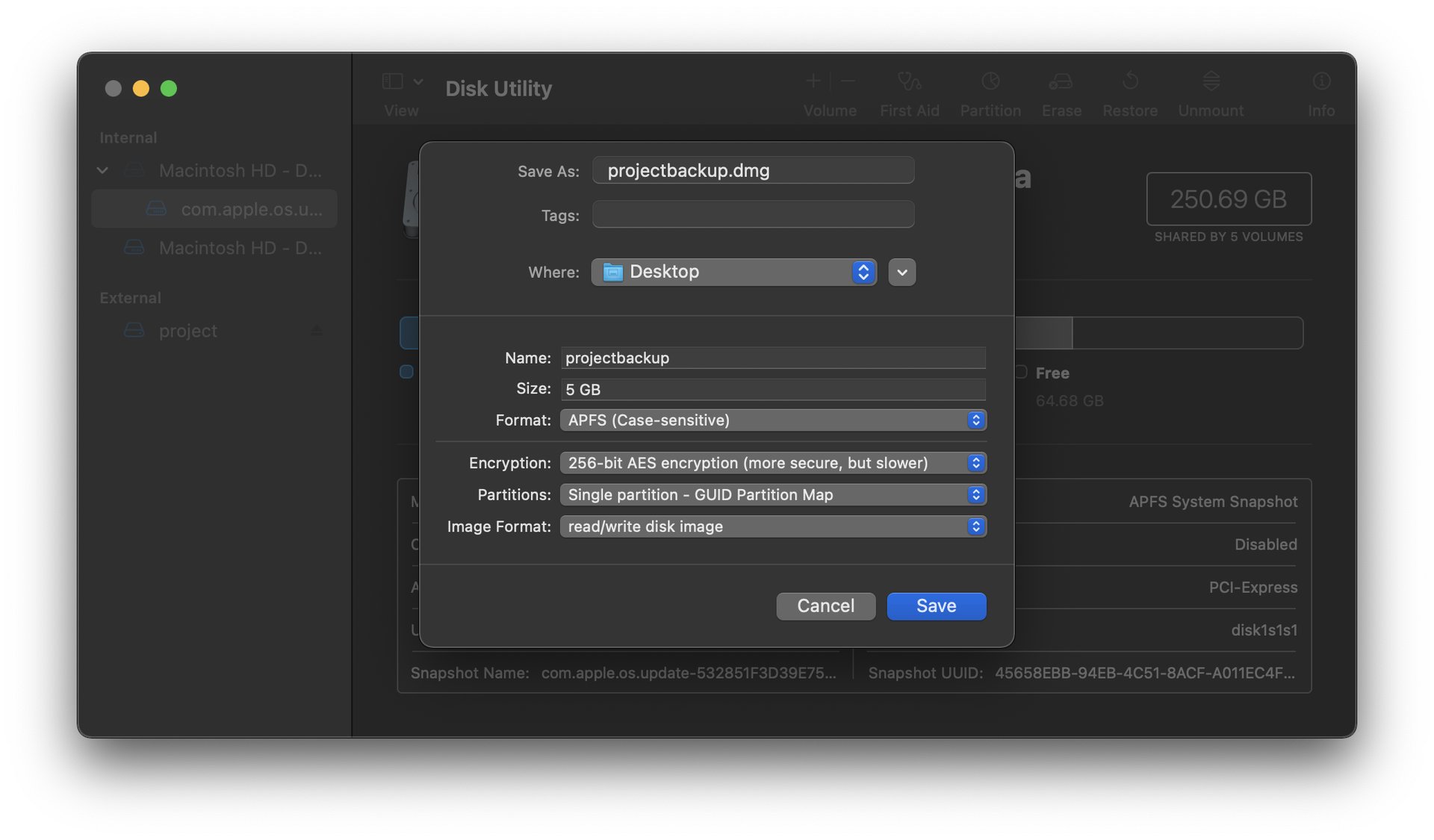Screen dimensions: 1434x840
Task: Expand the save dialog with chevron button
Action: click(901, 272)
